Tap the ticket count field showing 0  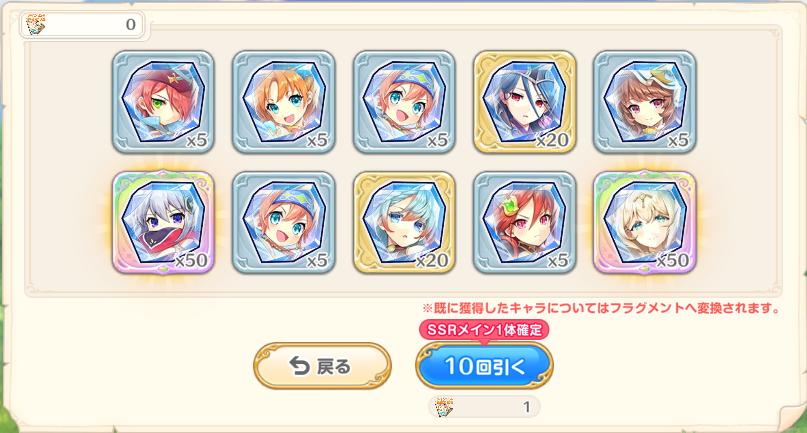coord(82,24)
